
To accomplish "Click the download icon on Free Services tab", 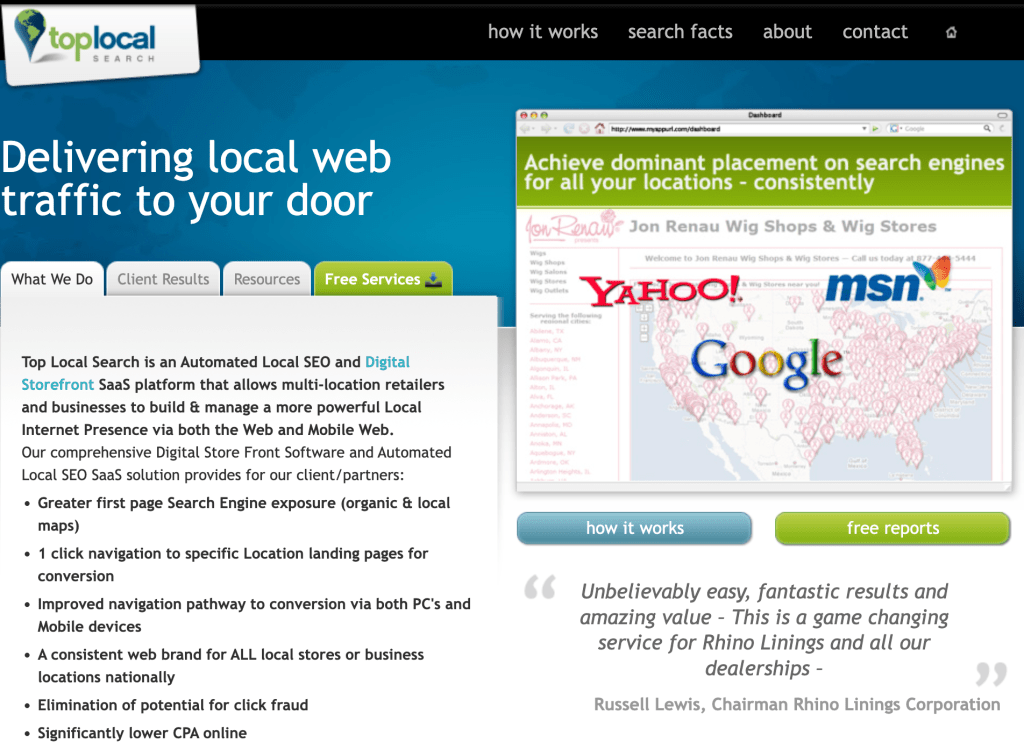I will [x=433, y=280].
